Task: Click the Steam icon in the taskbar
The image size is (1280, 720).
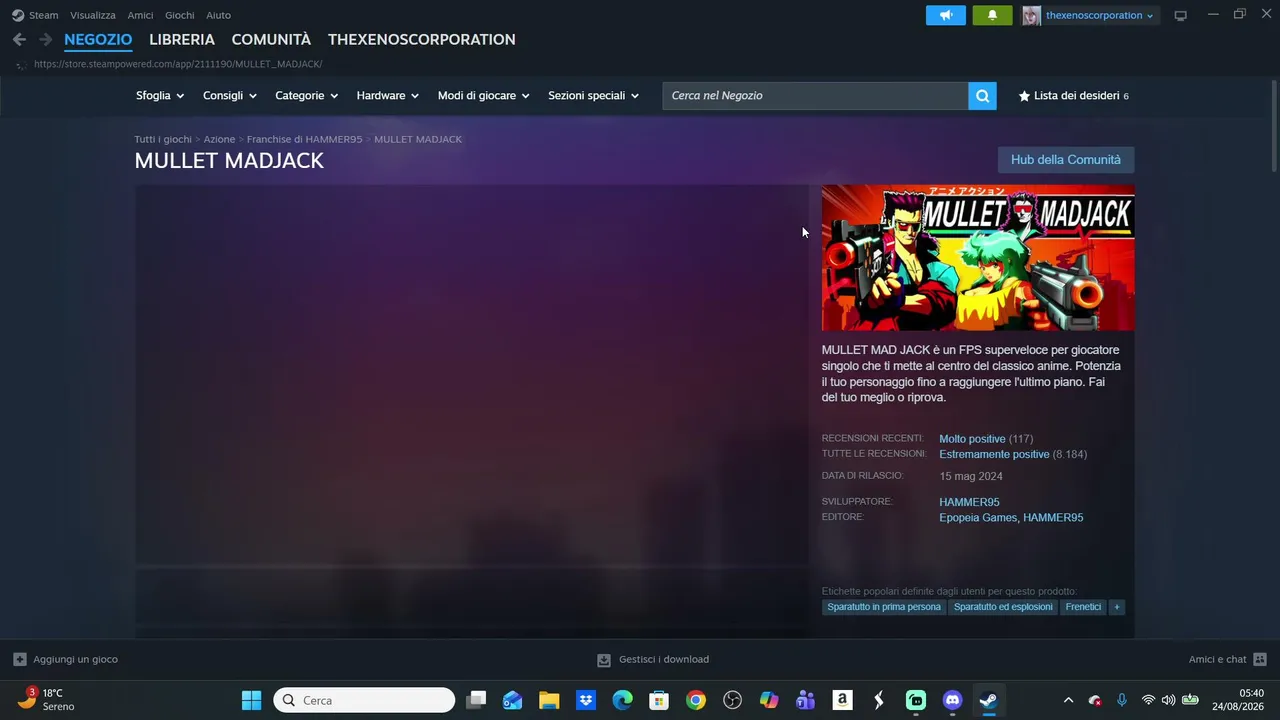Action: [988, 700]
